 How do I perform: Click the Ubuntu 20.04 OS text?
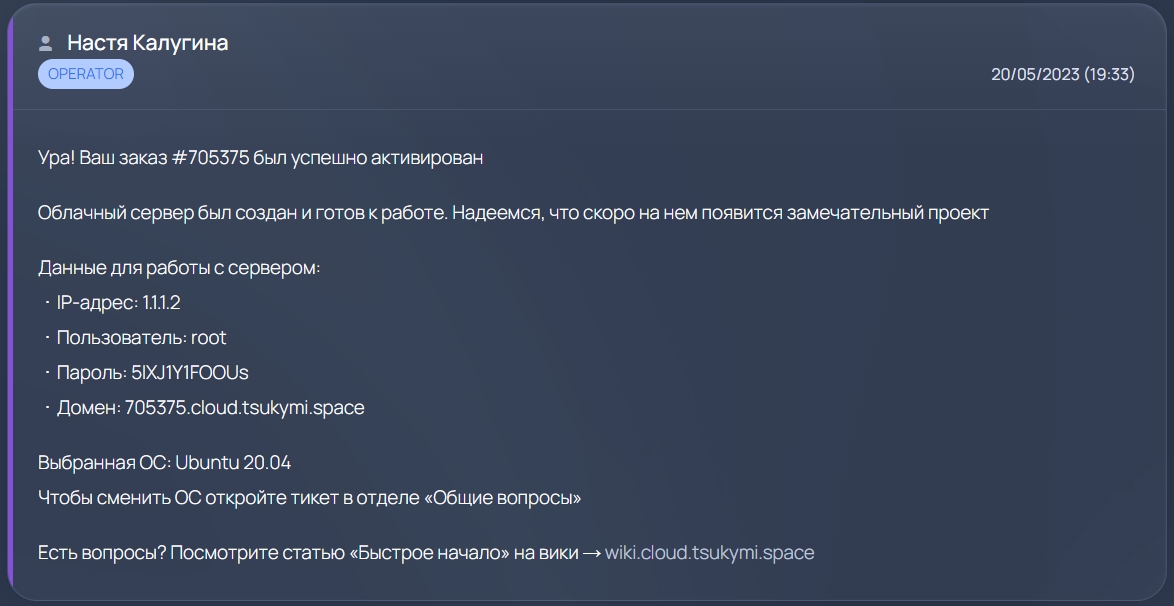[233, 463]
